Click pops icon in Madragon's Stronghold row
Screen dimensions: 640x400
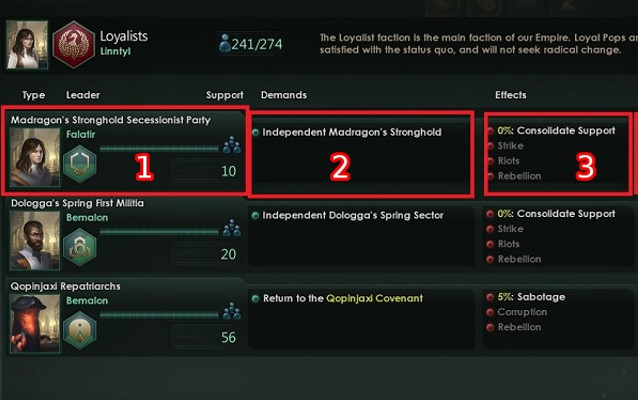click(x=231, y=147)
